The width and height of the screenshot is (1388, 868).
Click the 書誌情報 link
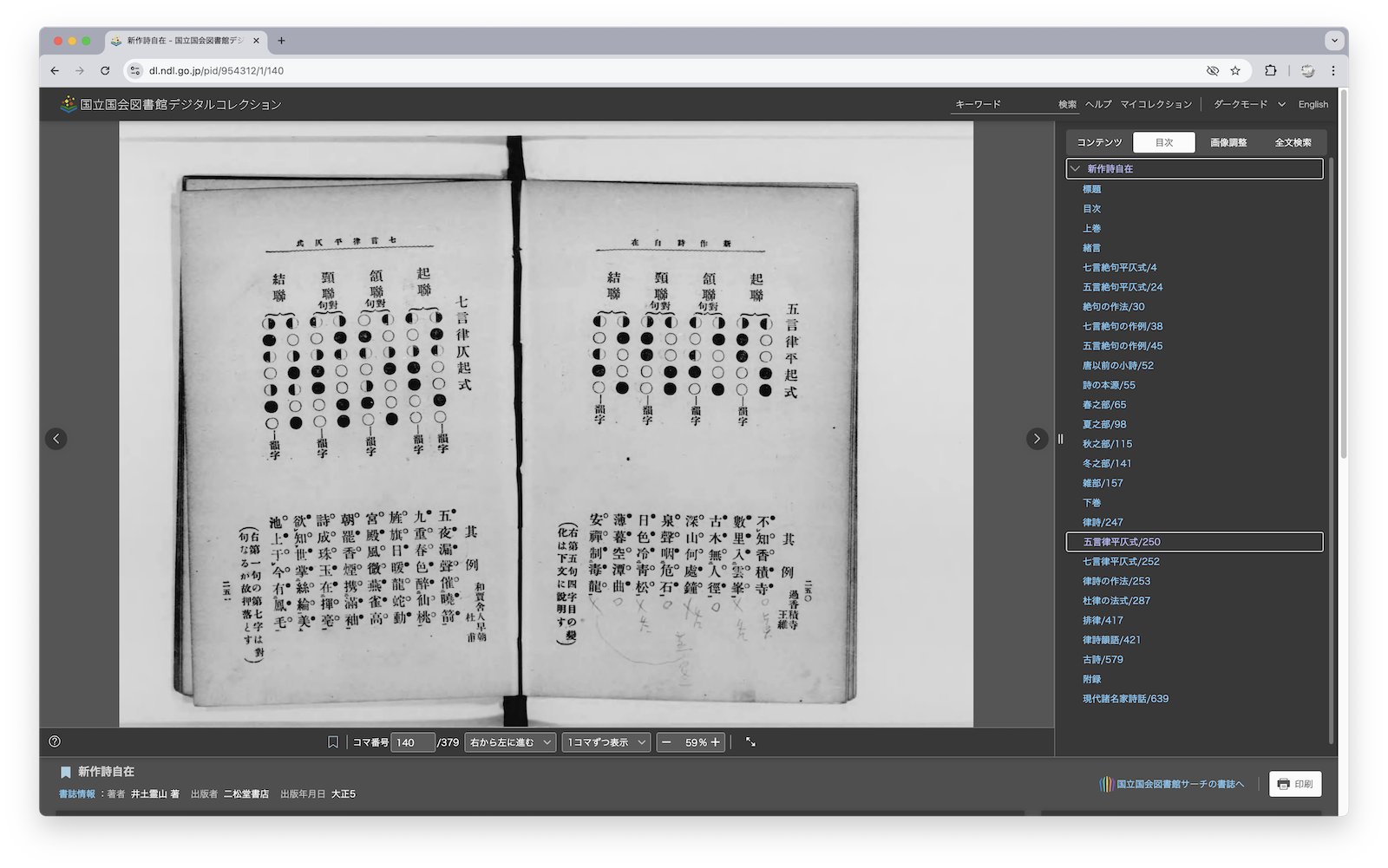(x=77, y=794)
